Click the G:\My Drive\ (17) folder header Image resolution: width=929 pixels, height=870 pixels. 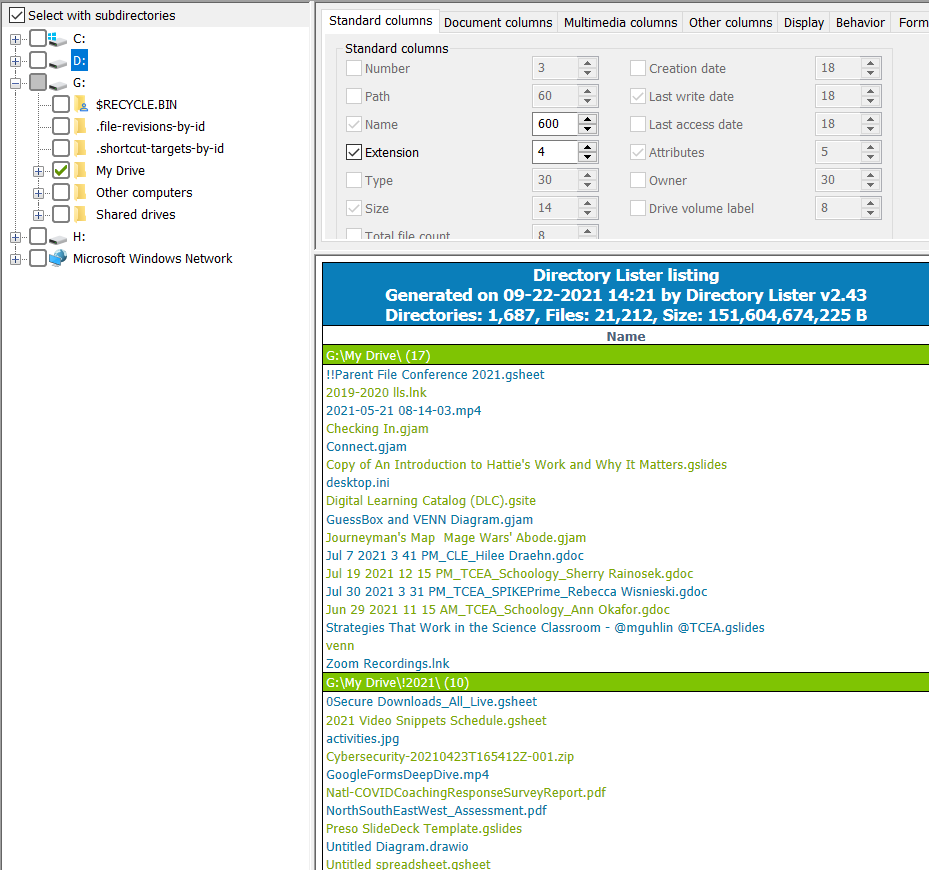tap(626, 355)
